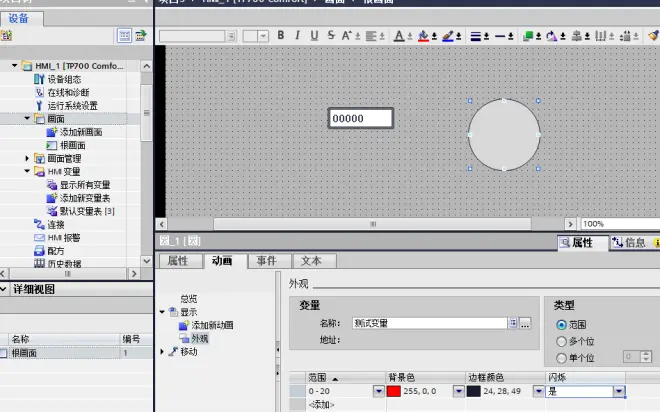Click the red 255, 0, 0 swatch
Screen dimensions: 660x412
[x=394, y=391]
